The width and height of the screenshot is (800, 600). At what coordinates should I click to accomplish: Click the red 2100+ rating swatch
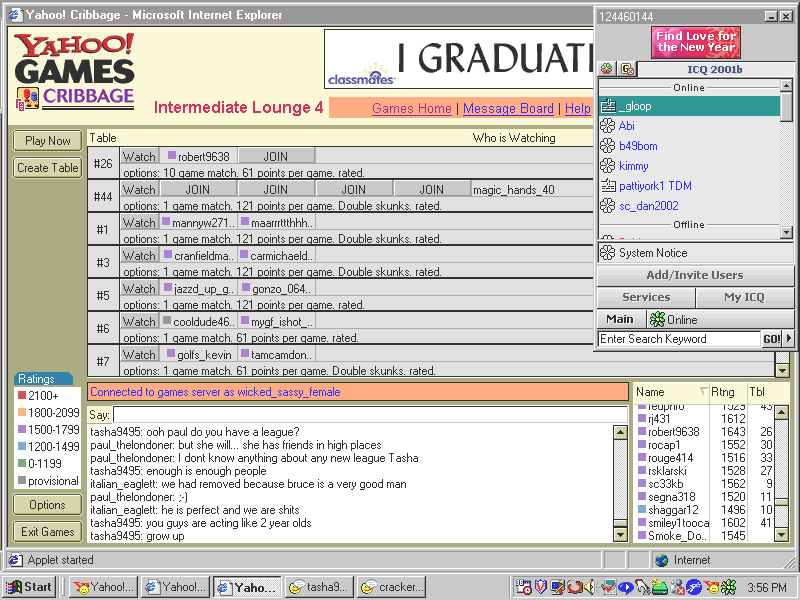22,395
